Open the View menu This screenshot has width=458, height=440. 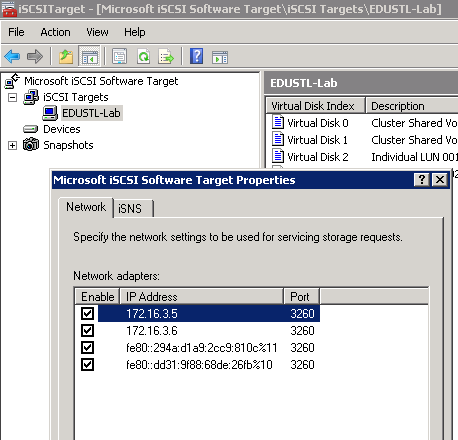click(x=97, y=32)
